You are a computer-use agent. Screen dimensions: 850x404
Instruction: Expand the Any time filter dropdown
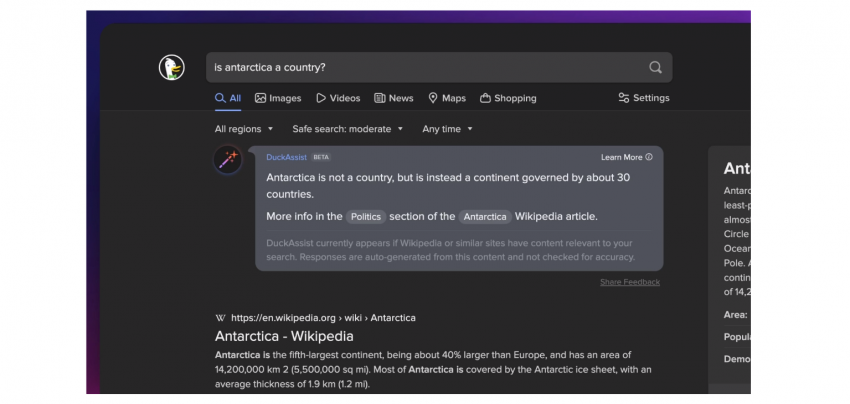tap(447, 129)
